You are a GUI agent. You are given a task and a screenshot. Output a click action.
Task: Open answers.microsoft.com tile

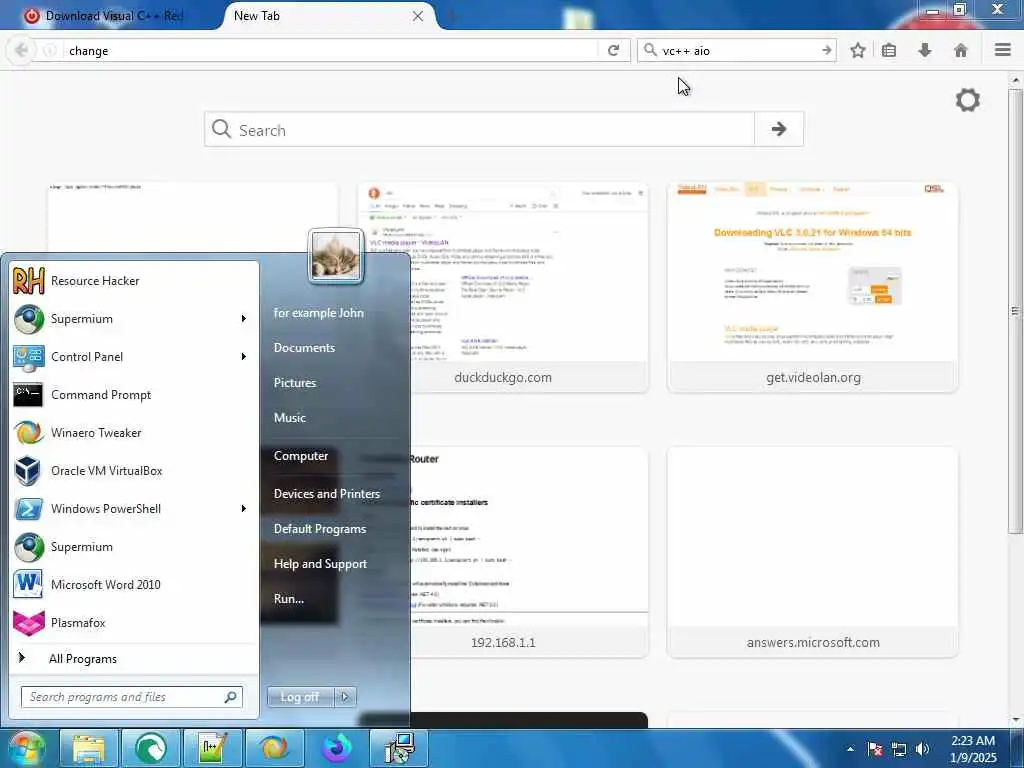813,552
